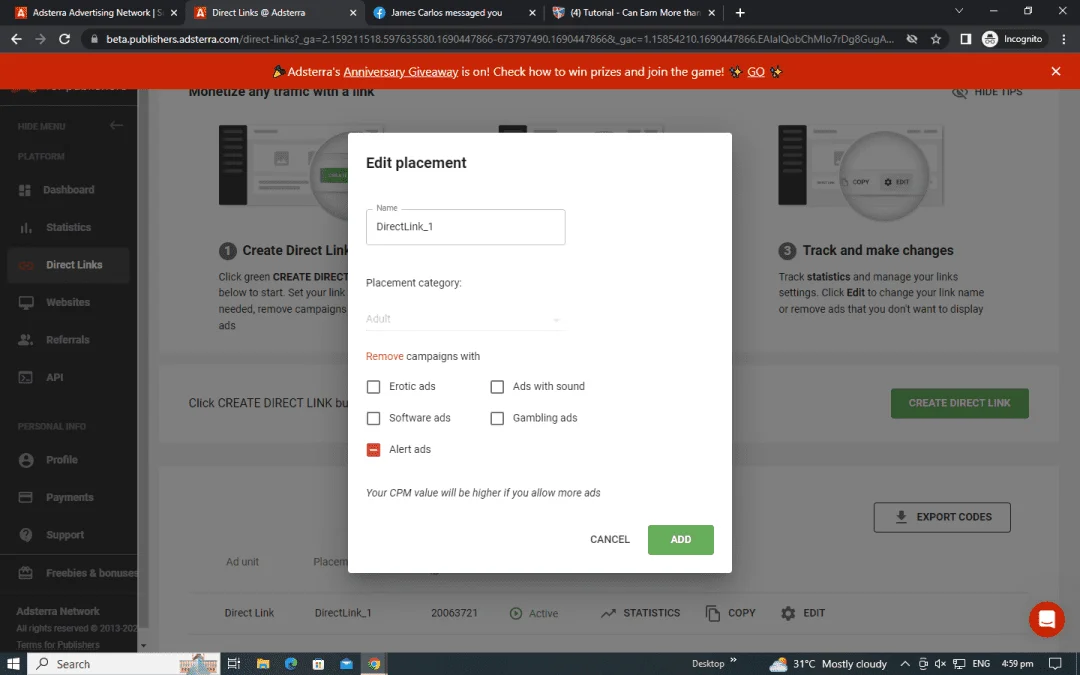Close the anniversary giveaway banner
This screenshot has width=1080, height=675.
(1056, 71)
